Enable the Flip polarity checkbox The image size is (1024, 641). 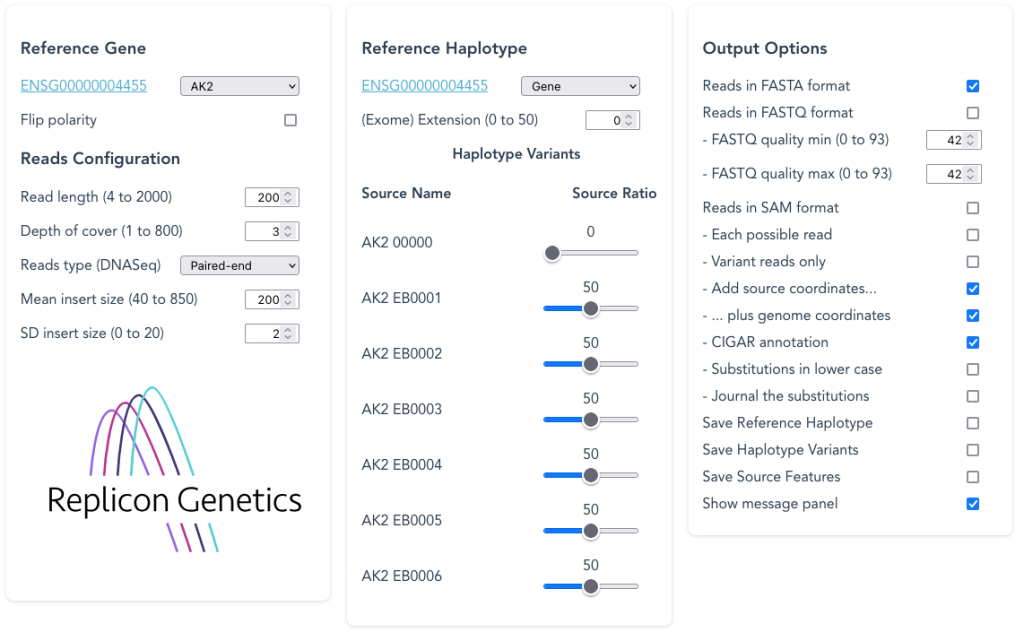pyautogui.click(x=290, y=120)
